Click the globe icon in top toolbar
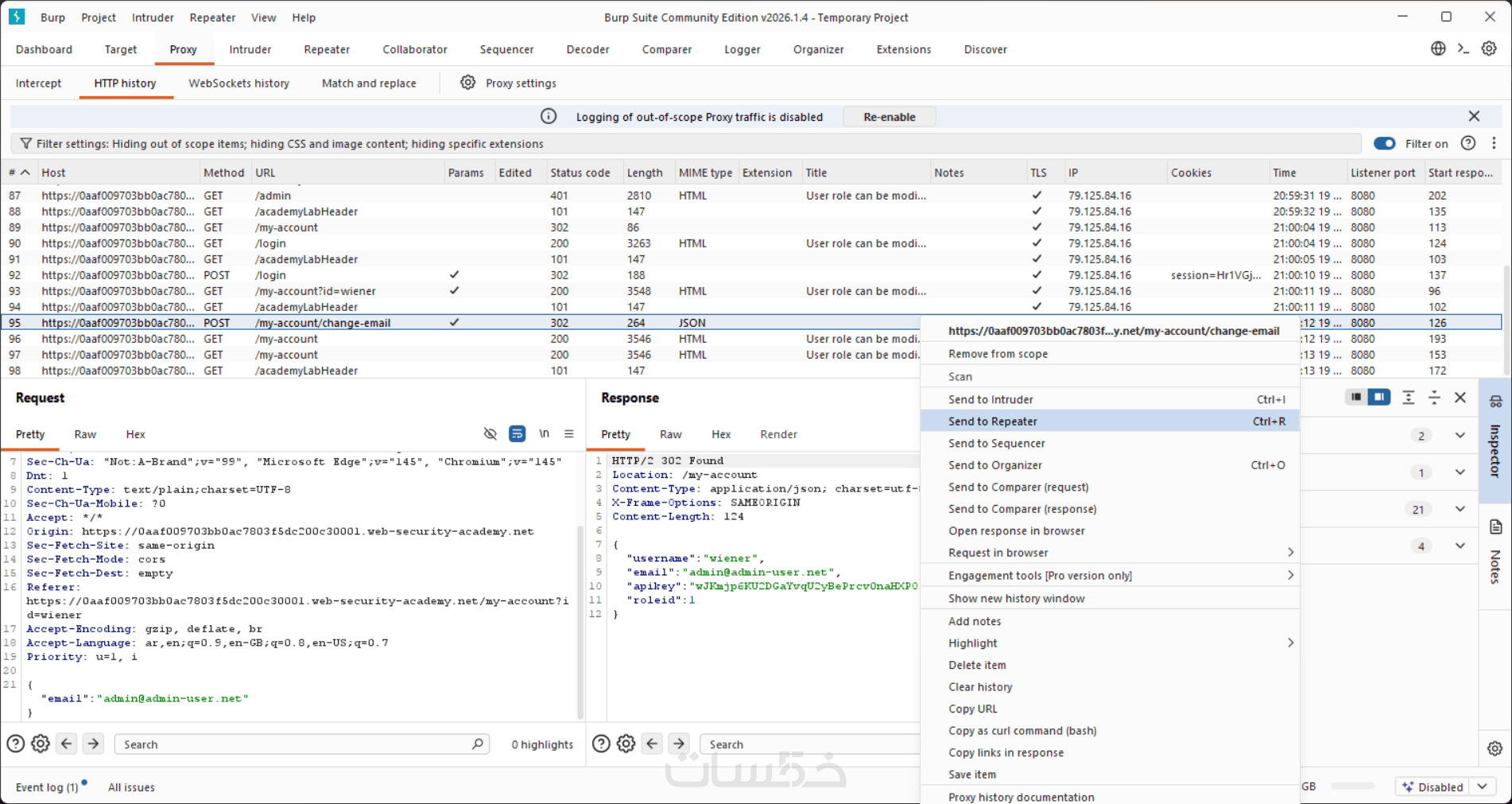The height and width of the screenshot is (804, 1512). tap(1438, 49)
